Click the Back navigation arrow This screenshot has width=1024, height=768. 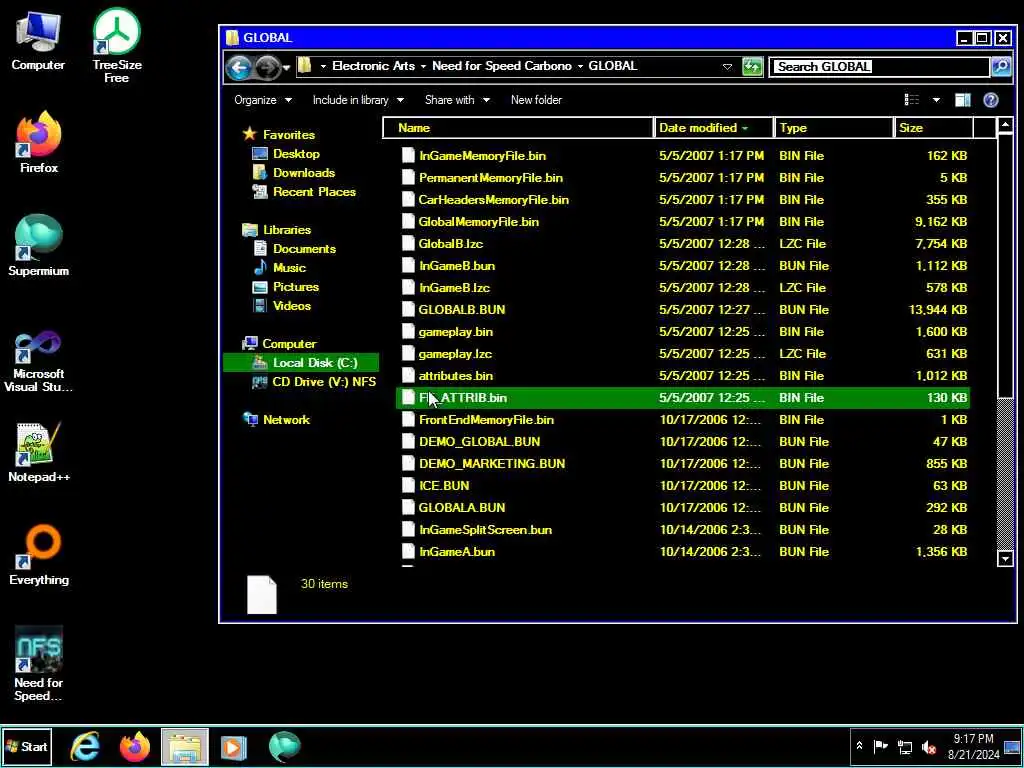[x=239, y=67]
